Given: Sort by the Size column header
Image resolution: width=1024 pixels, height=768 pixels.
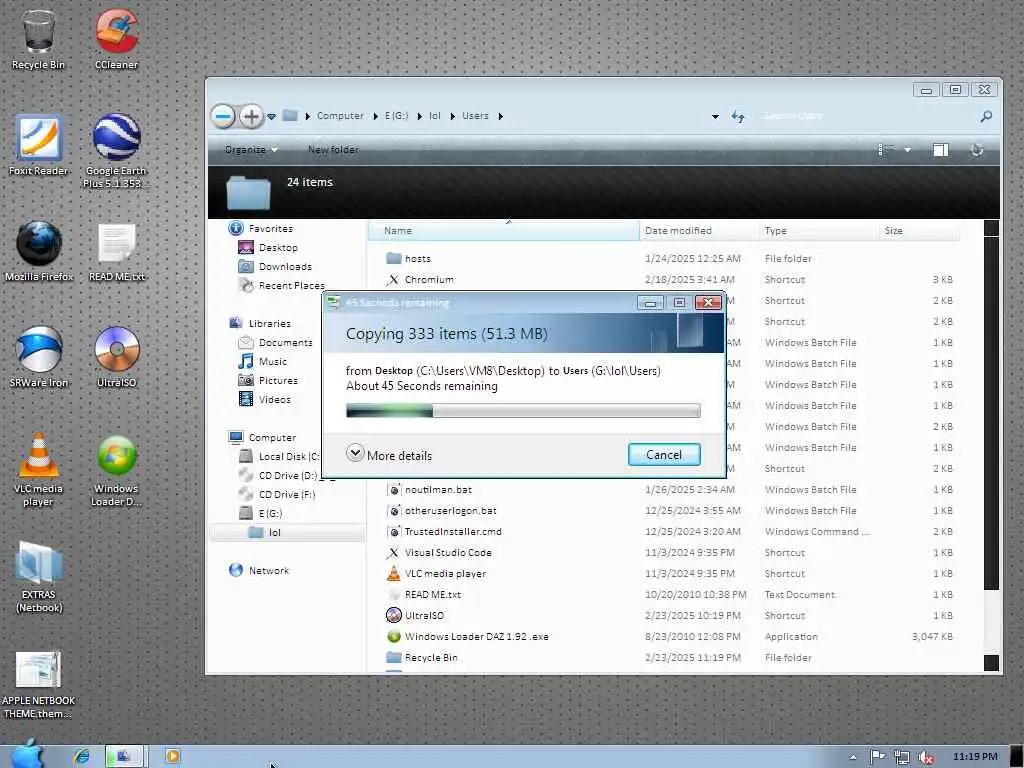Looking at the screenshot, I should [x=920, y=231].
